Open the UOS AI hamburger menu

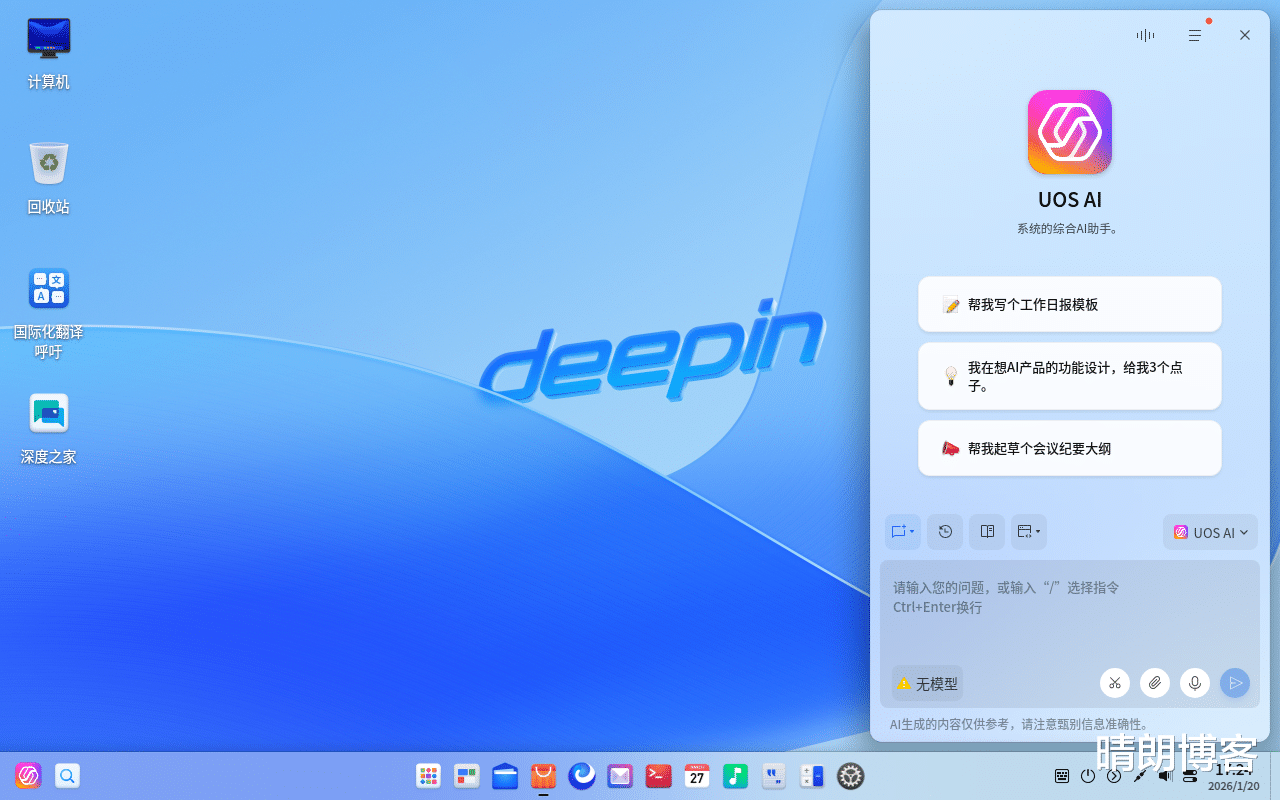1195,35
